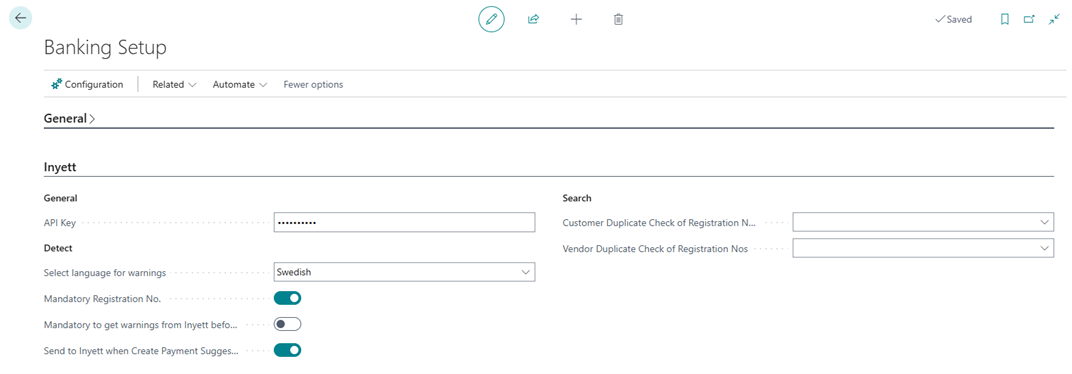Click the Saved status indicator
Viewport: 1072px width, 374px height.
tap(953, 20)
